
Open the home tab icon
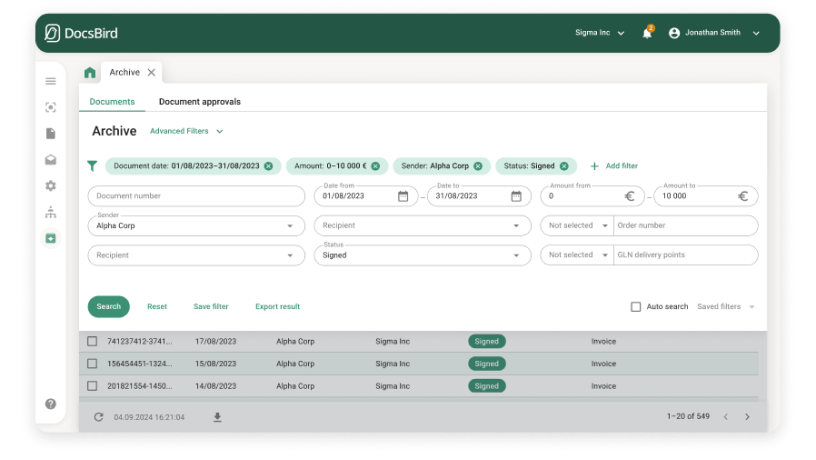[x=90, y=73]
